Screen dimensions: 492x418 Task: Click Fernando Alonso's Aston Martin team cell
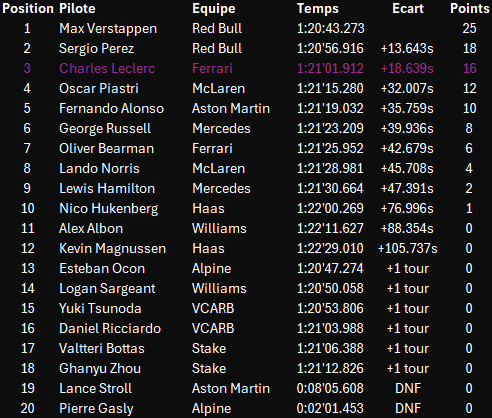(231, 109)
